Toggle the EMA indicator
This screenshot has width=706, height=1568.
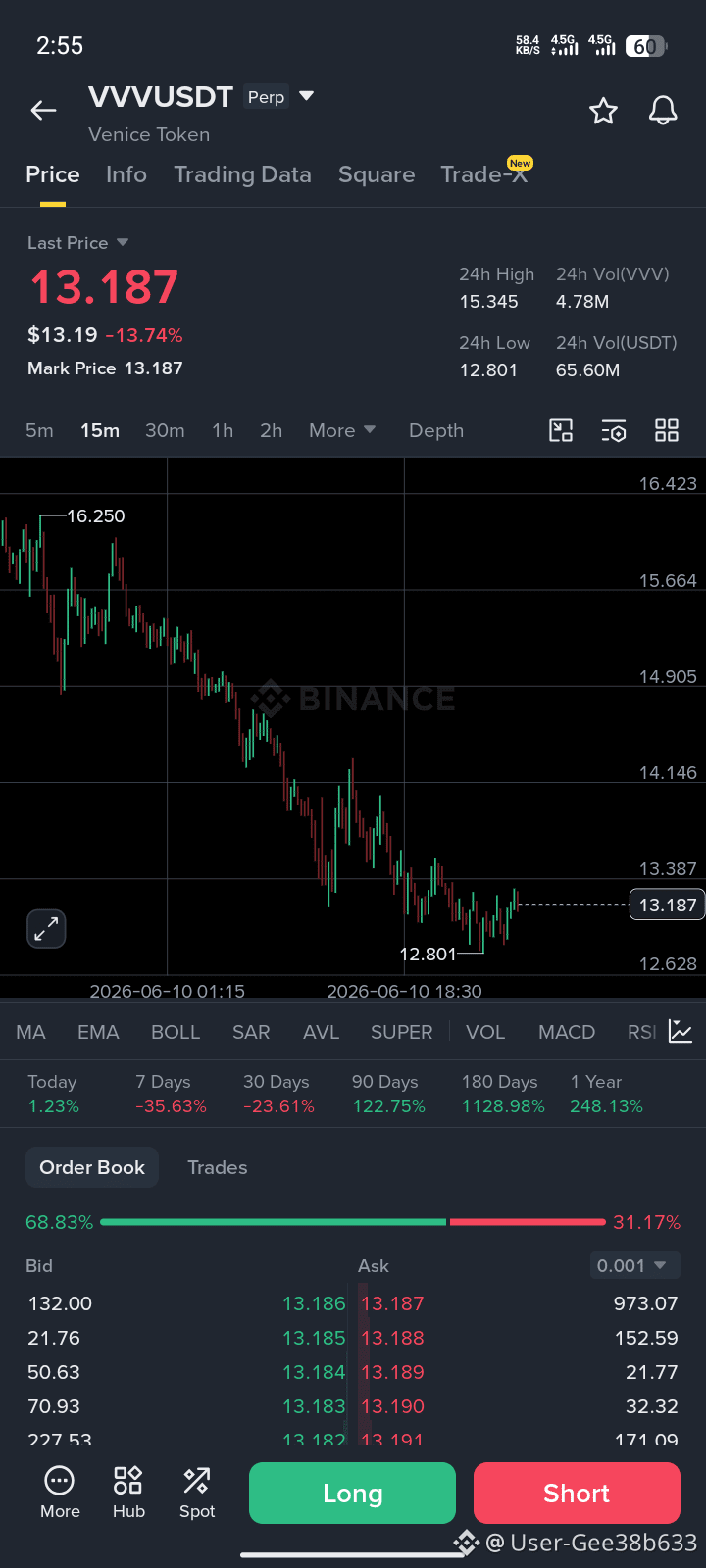[98, 1032]
